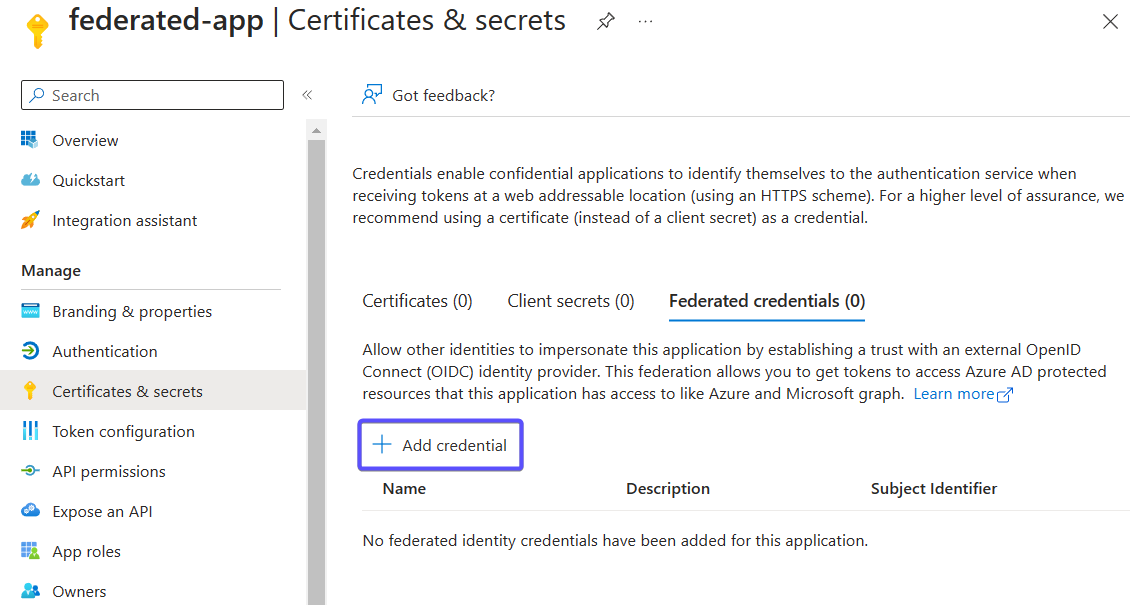Open the Overview section icon
Image resolution: width=1147 pixels, height=605 pixels.
tap(31, 140)
